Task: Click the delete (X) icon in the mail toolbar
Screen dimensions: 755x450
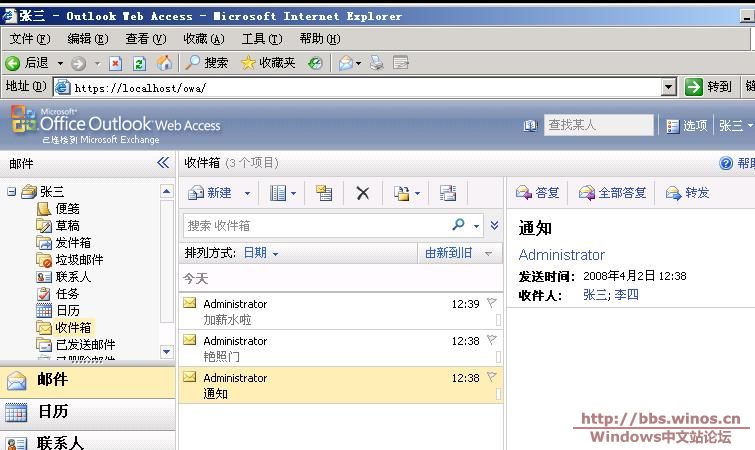Action: coord(363,193)
